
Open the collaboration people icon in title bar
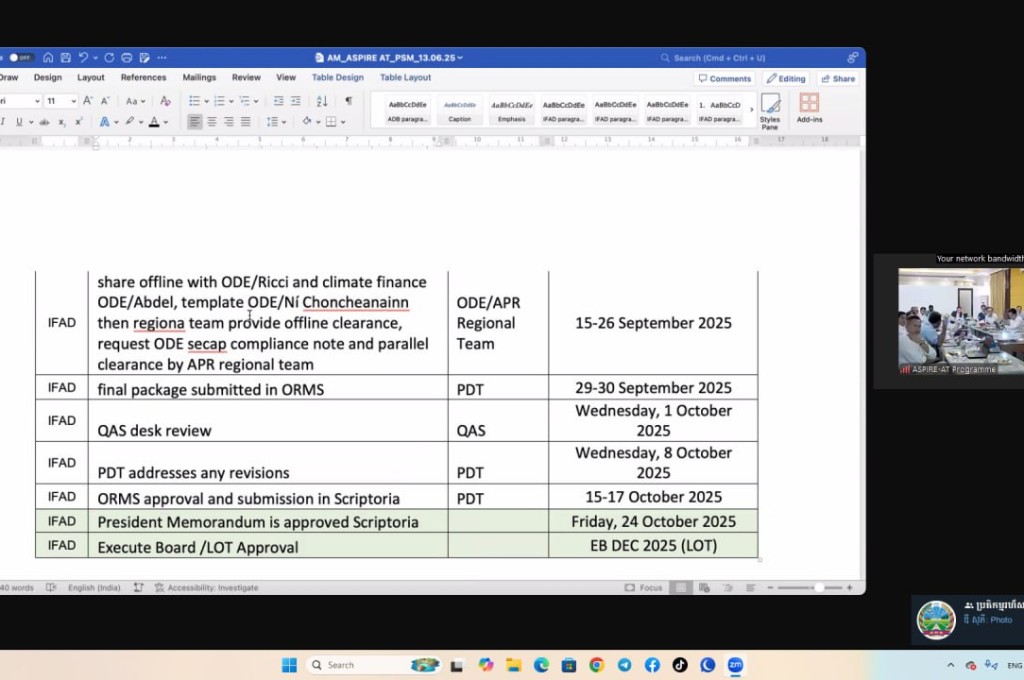852,57
